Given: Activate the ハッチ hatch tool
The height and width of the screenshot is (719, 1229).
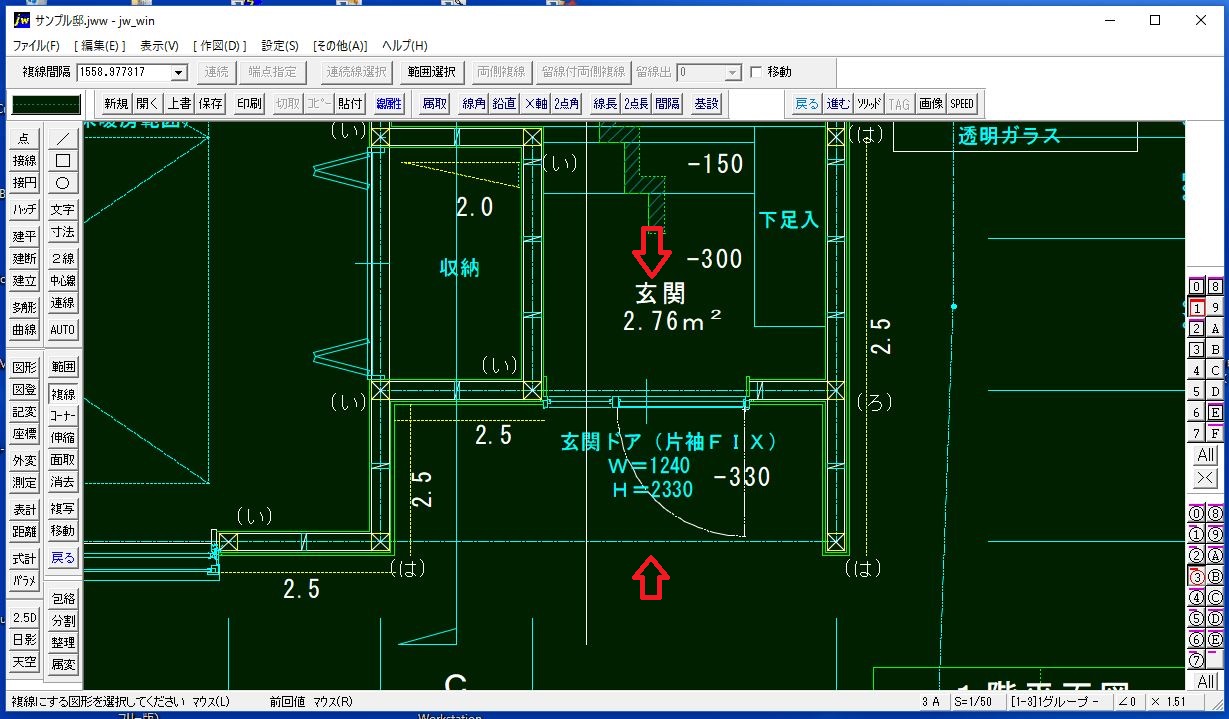Looking at the screenshot, I should 24,210.
